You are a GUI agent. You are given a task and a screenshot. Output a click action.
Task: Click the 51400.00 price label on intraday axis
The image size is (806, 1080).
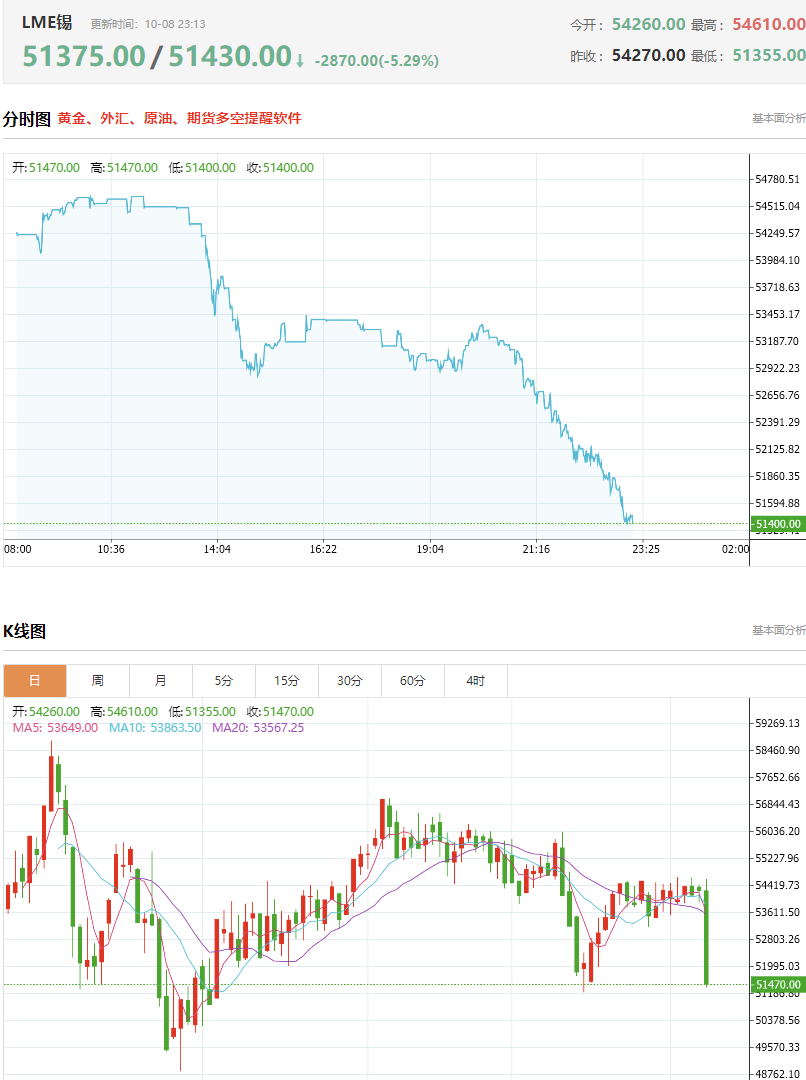778,524
